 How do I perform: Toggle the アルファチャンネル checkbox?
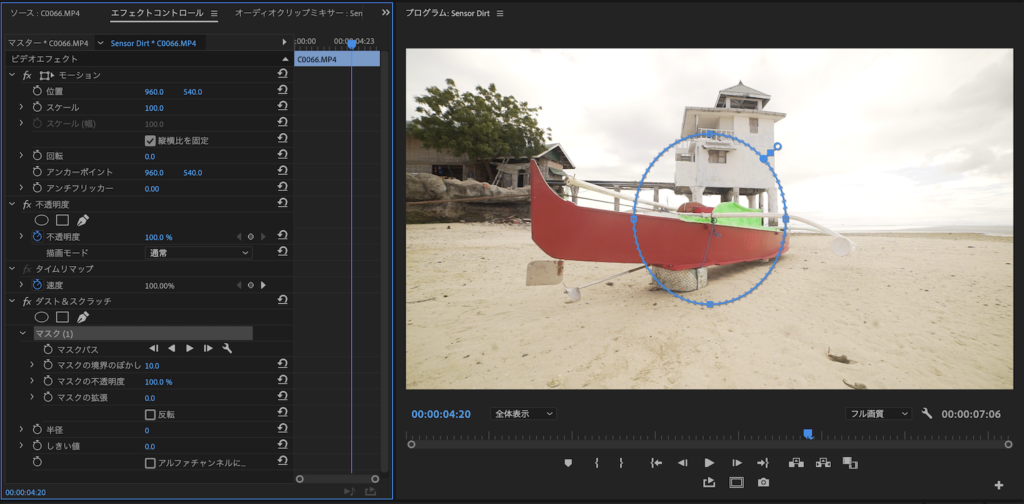coord(150,462)
